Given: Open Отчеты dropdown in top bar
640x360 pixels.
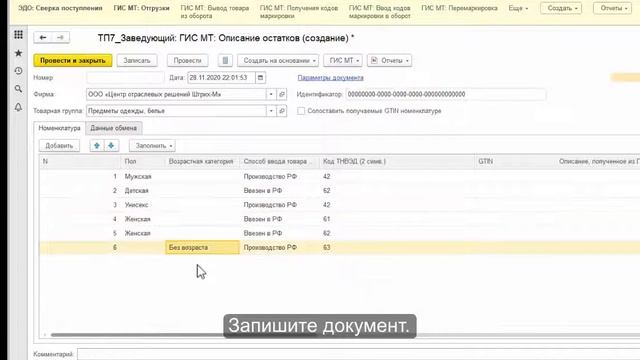Looking at the screenshot, I should 612,8.
